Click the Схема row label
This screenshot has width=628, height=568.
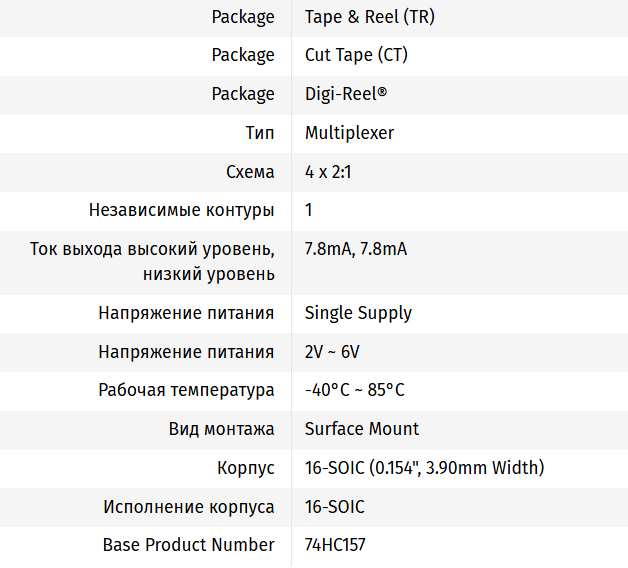(250, 172)
